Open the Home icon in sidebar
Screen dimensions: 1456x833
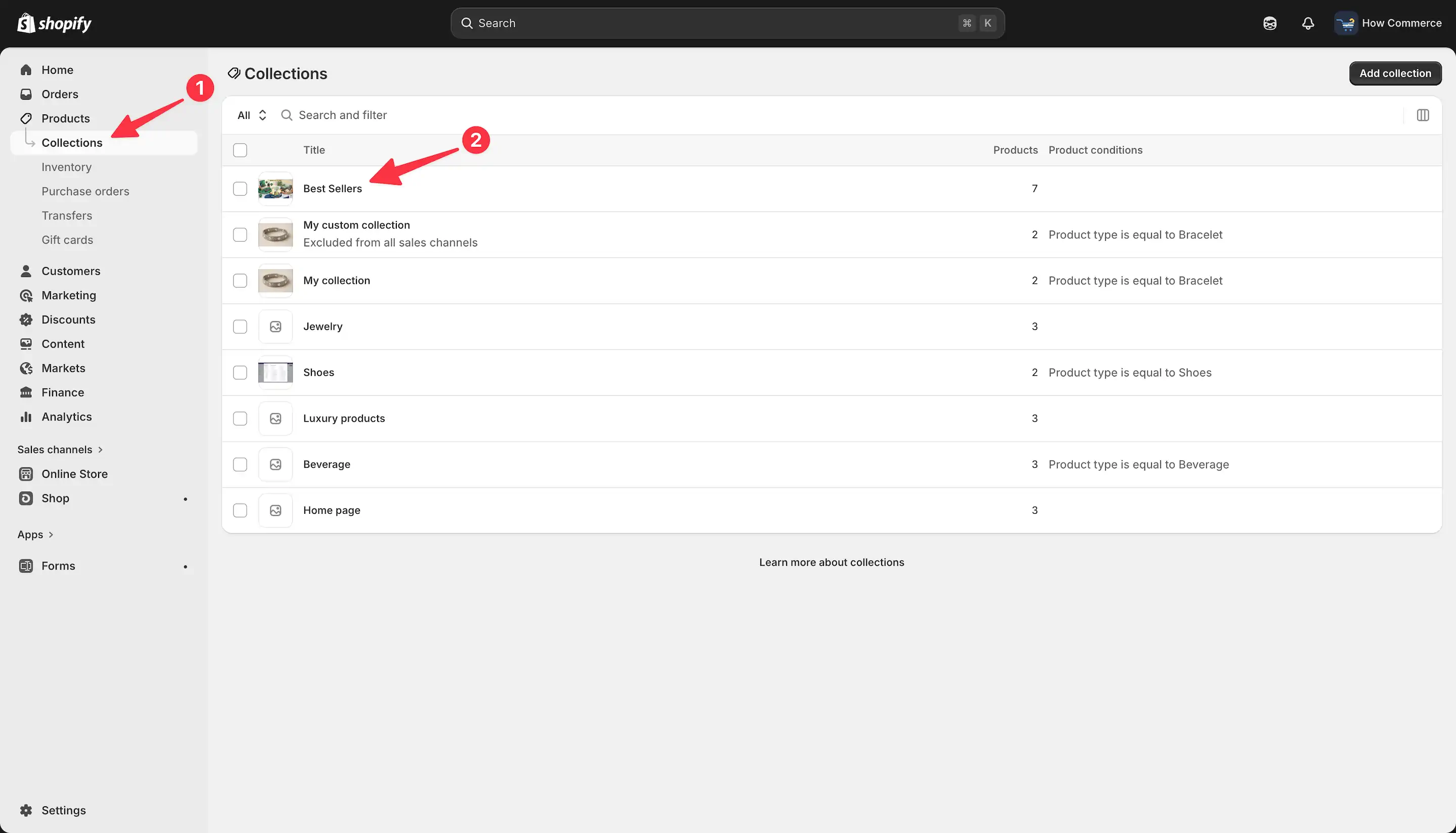coord(26,70)
